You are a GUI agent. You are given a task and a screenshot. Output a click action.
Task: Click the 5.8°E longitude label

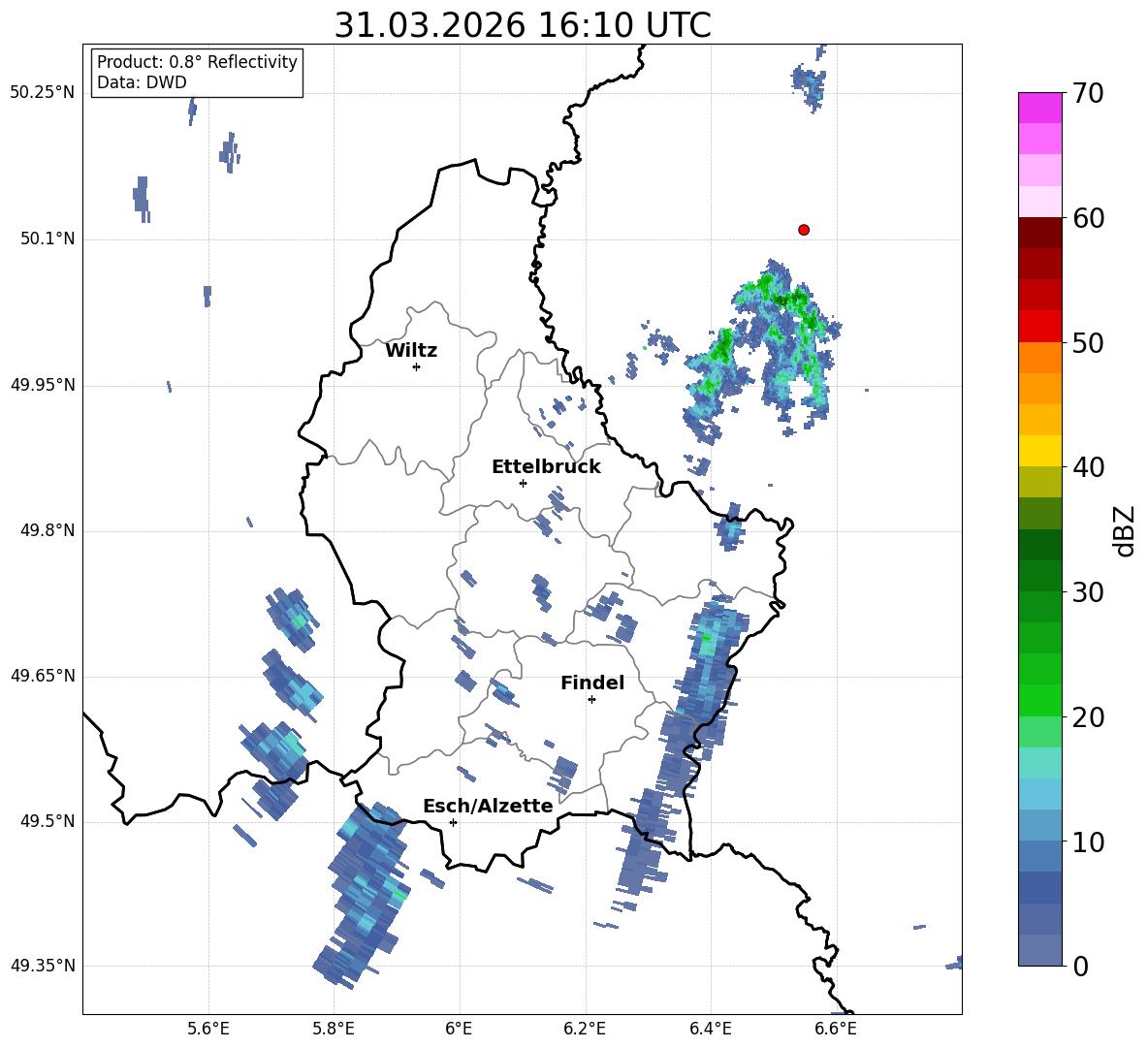tap(334, 1029)
